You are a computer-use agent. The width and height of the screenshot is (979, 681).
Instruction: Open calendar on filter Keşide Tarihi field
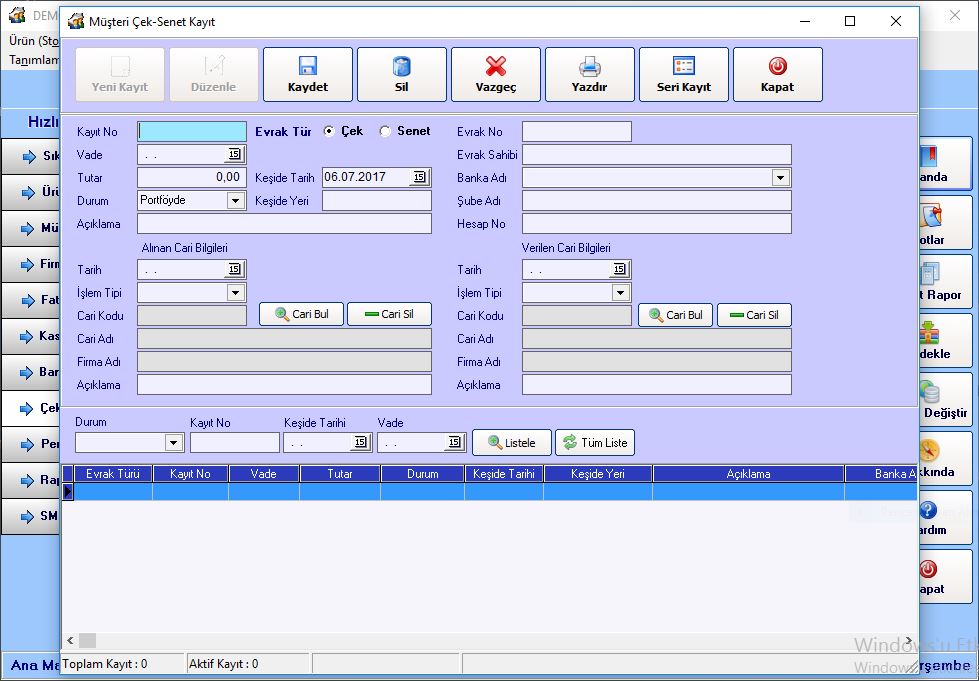pyautogui.click(x=360, y=443)
